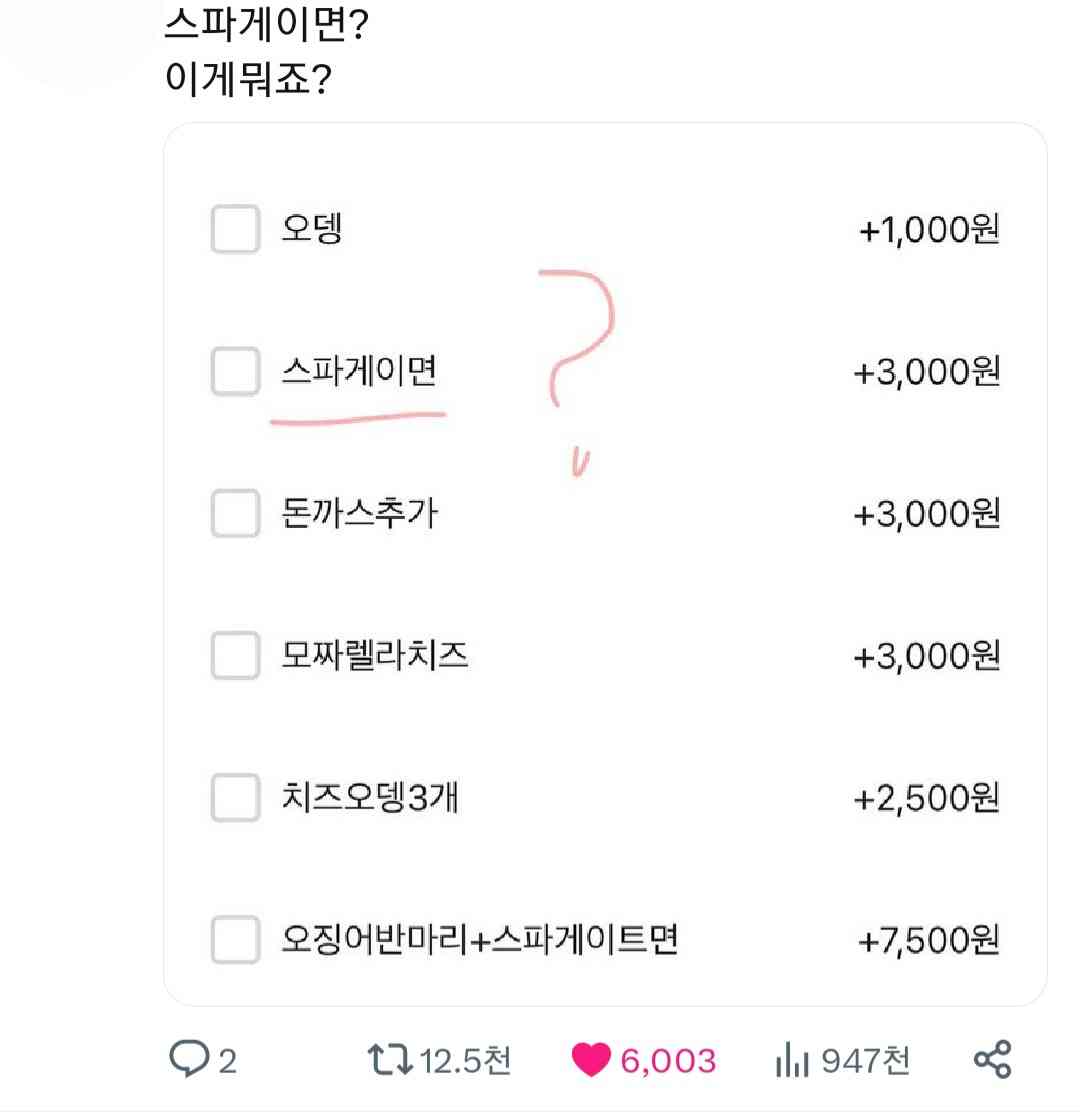The image size is (1080, 1112).
Task: Open the 947천 view count
Action: point(866,1061)
